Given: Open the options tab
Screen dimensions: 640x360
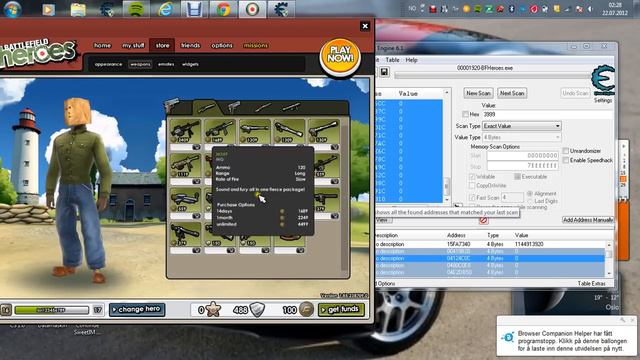Looking at the screenshot, I should pos(222,45).
